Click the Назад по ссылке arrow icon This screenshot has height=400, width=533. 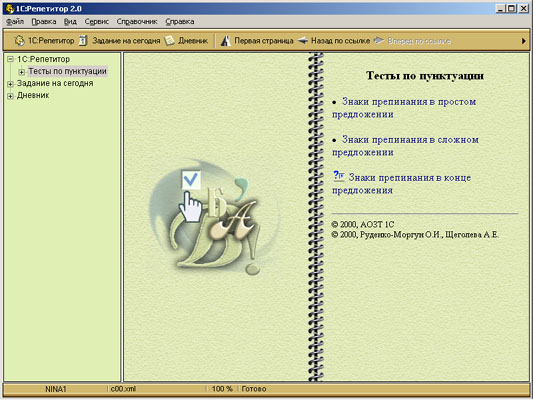303,41
